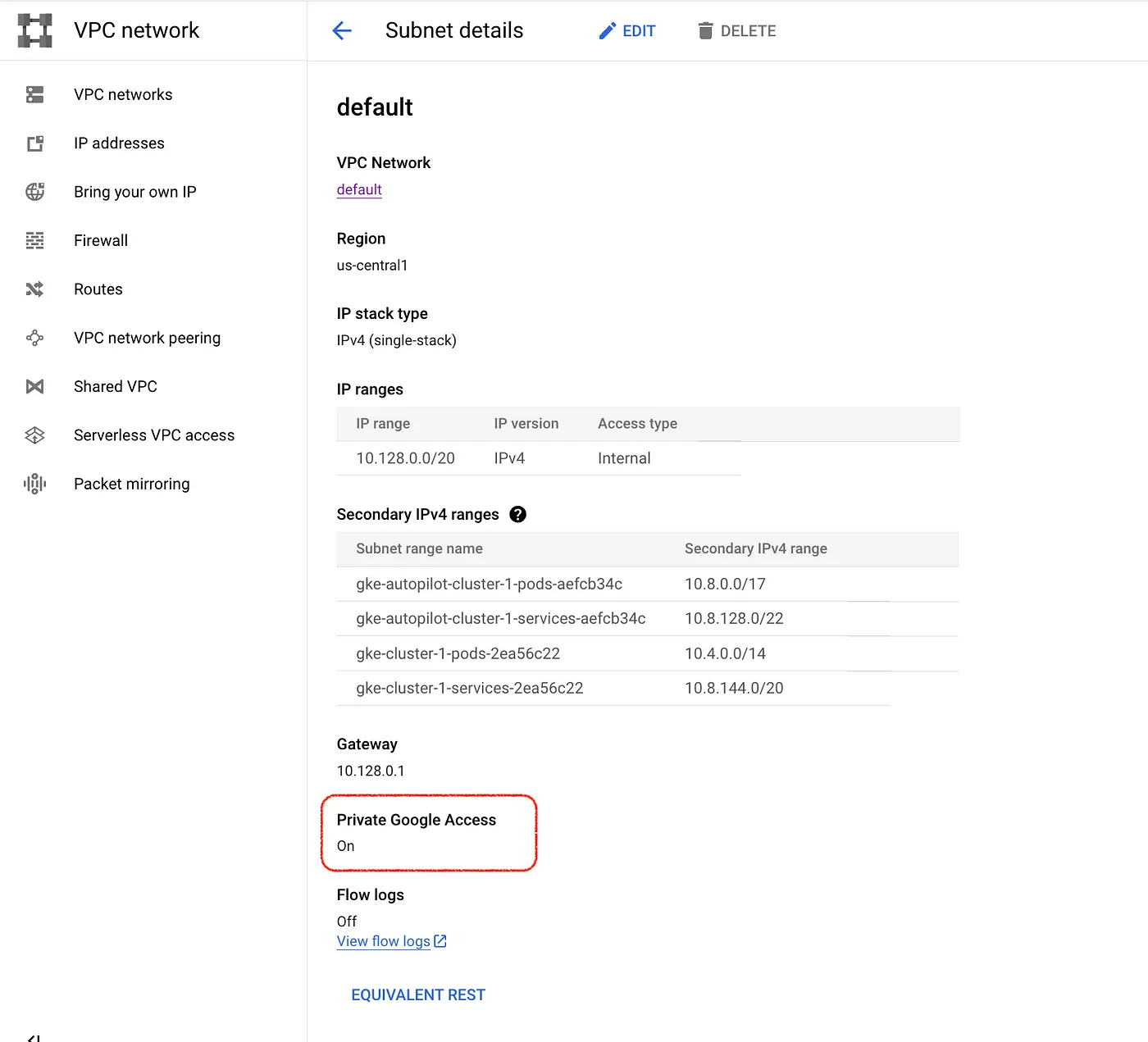
Task: Click the trash icon beside DELETE
Action: pyautogui.click(x=705, y=31)
